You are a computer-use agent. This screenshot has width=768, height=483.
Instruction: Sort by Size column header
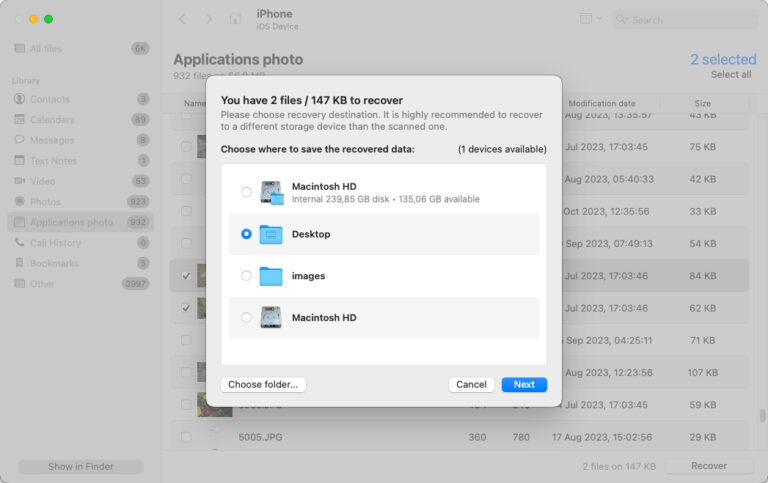[x=702, y=103]
